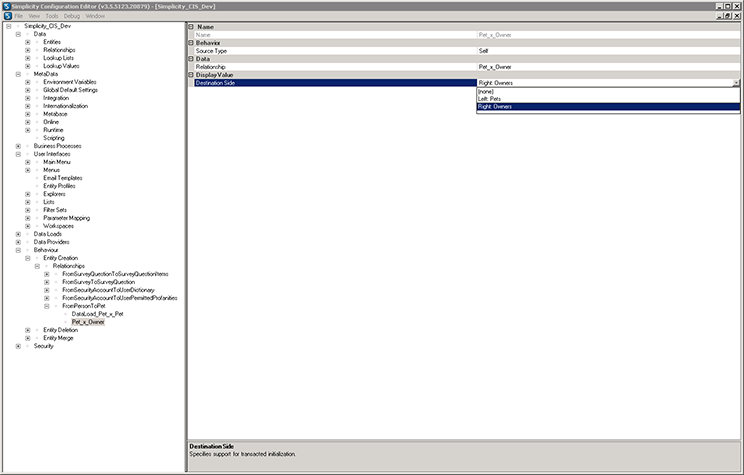Select FromSurveyQuestionToSurveyQuestionItems item

click(115, 274)
